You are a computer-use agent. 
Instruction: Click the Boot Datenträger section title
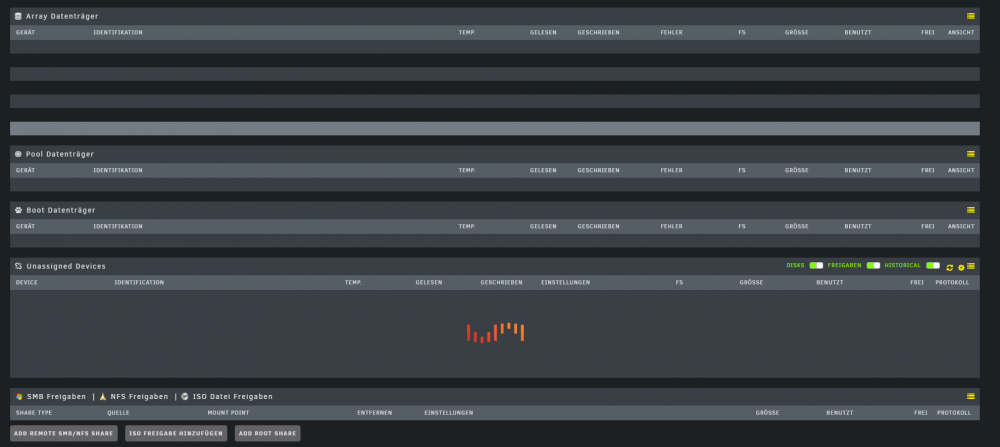point(61,210)
